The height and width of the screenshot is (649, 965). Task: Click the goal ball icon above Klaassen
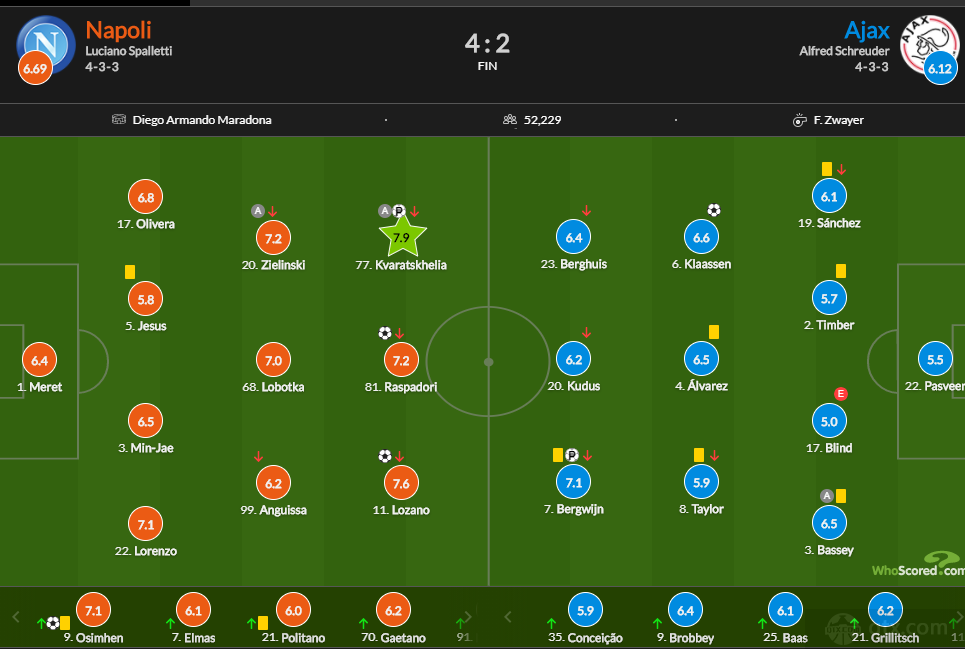pos(714,210)
